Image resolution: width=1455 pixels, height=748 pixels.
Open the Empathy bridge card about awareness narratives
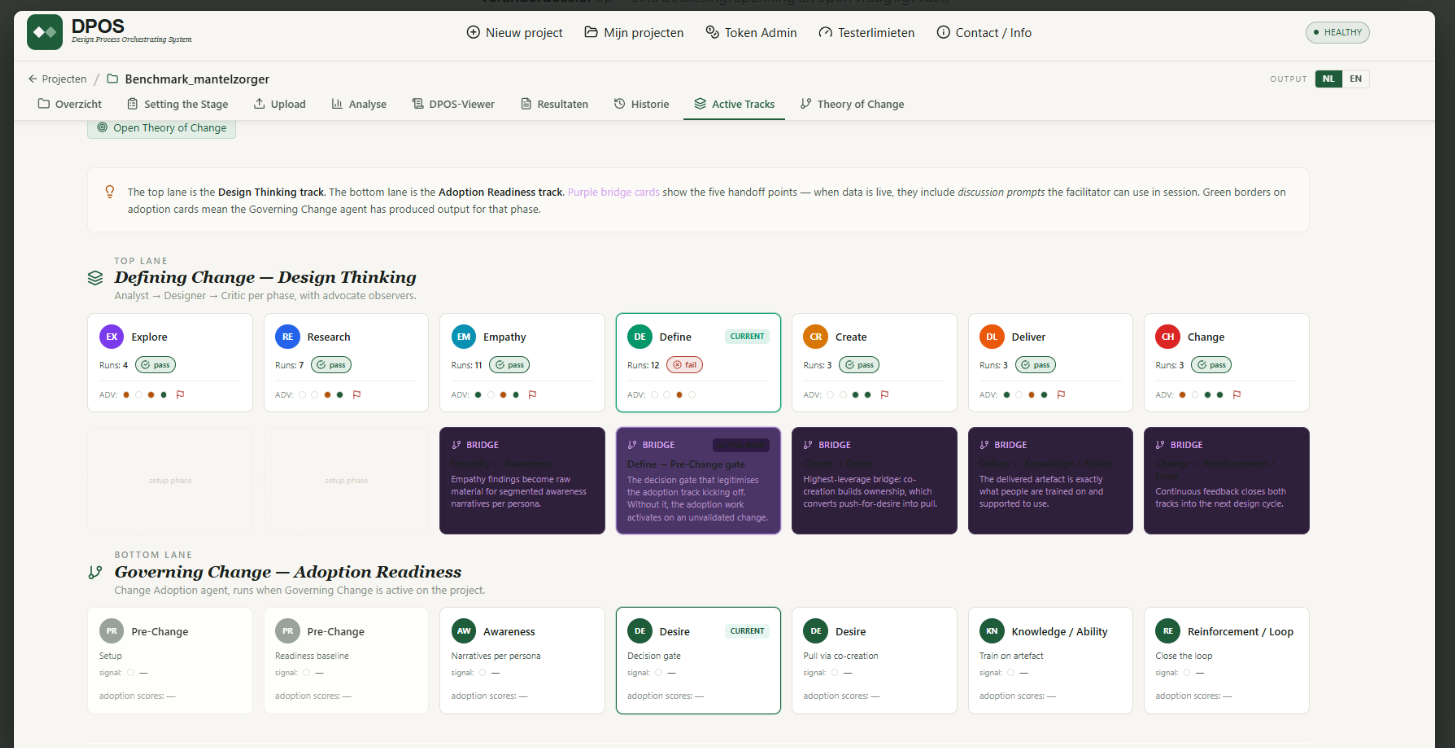click(522, 481)
